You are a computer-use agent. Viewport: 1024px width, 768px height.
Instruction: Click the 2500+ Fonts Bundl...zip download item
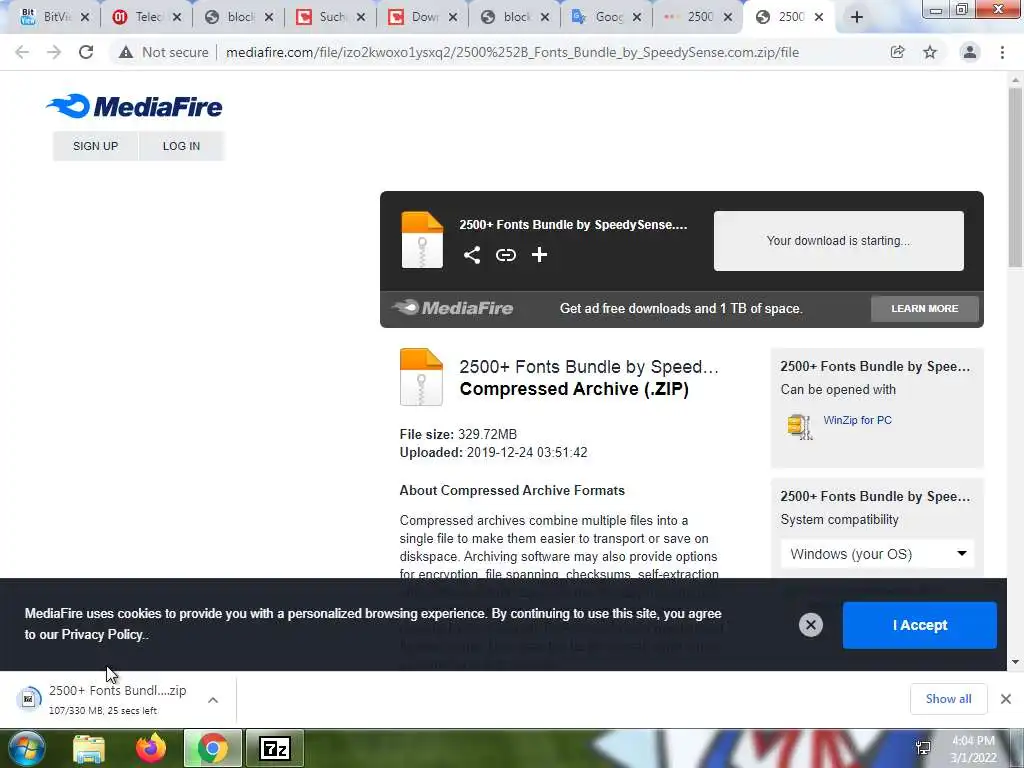[118, 699]
